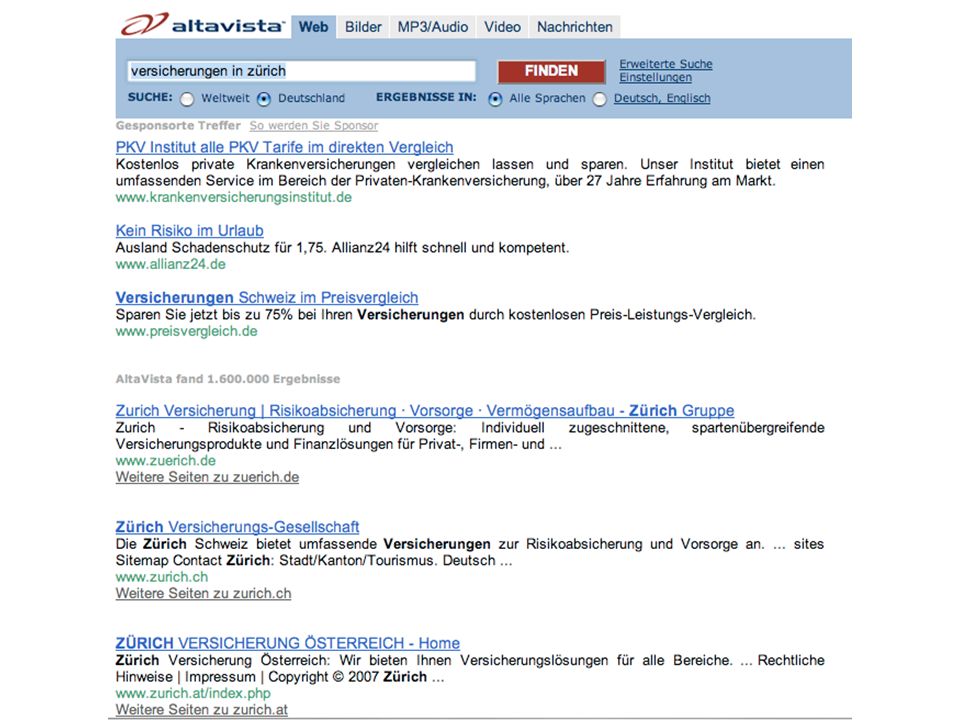Image resolution: width=960 pixels, height=720 pixels.
Task: Open Weitere Seiten zu zurich.at
Action: point(201,710)
